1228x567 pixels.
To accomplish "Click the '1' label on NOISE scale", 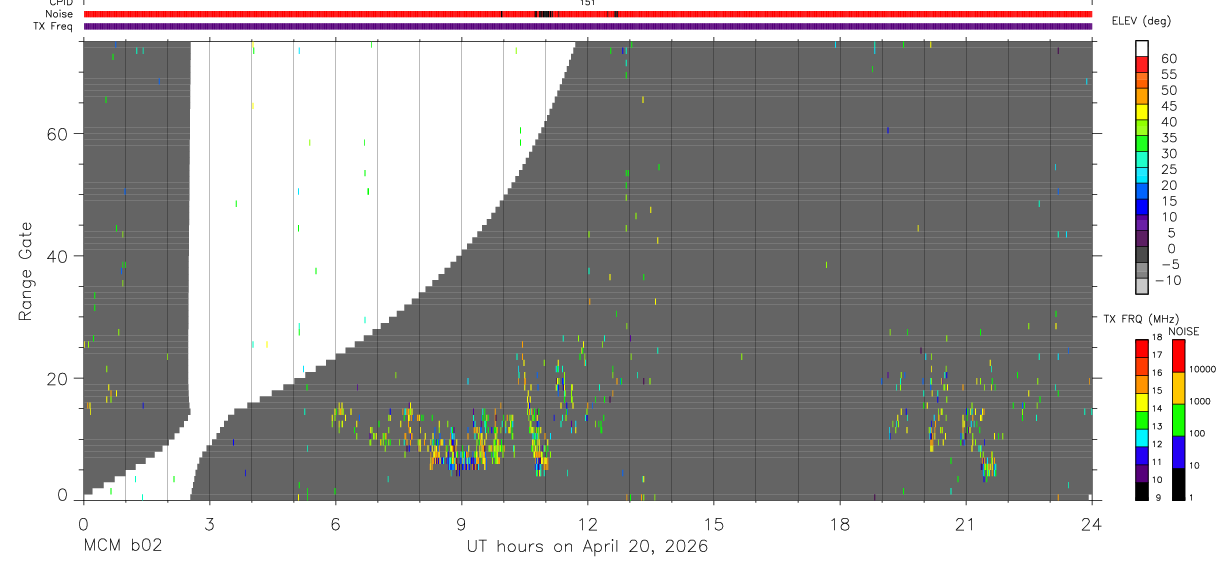I will click(1192, 497).
